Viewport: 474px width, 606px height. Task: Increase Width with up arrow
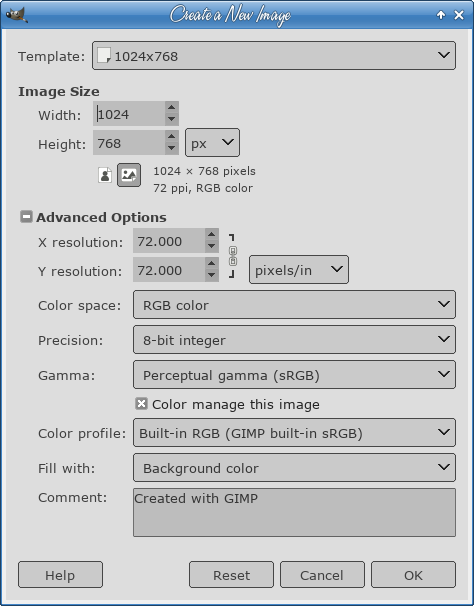click(172, 107)
